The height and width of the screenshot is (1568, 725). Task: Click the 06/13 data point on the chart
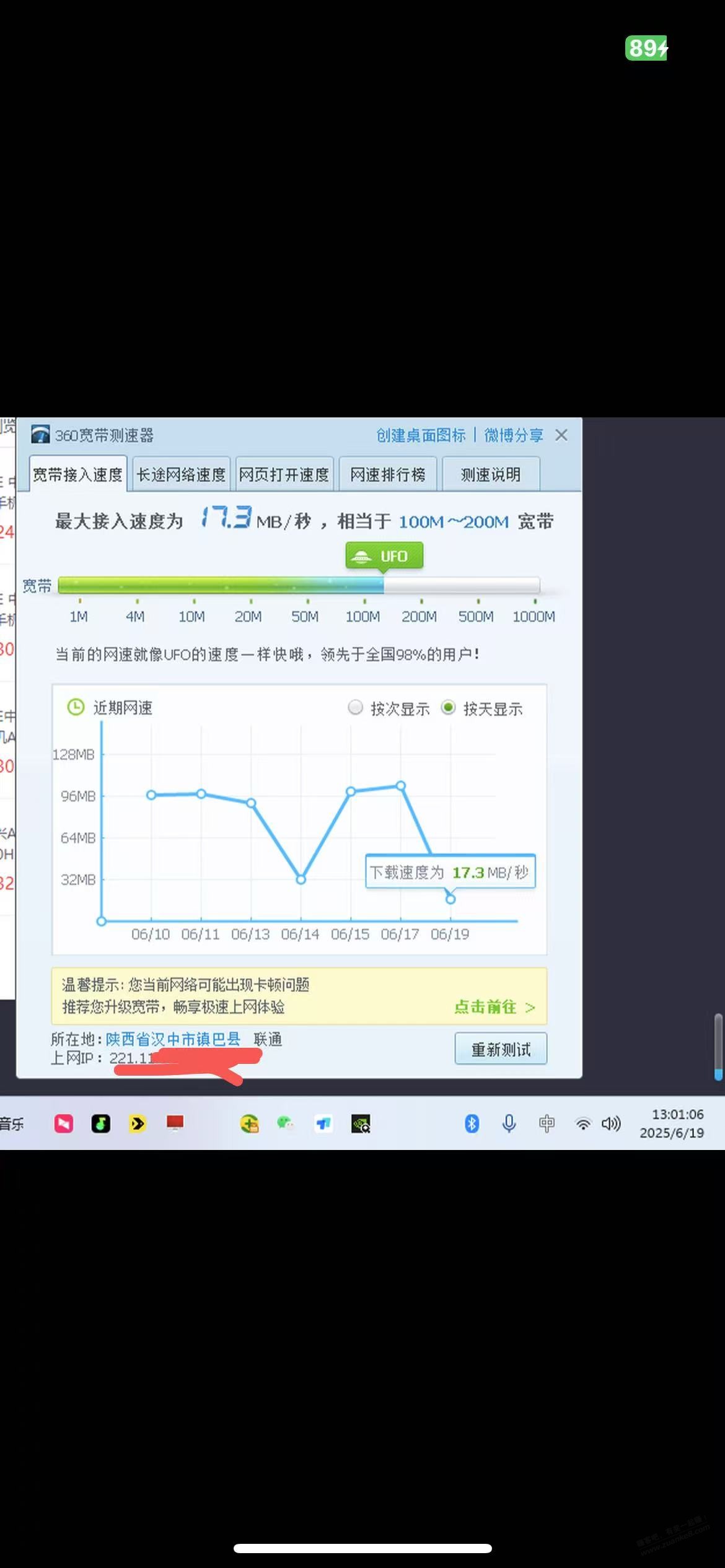[x=251, y=803]
